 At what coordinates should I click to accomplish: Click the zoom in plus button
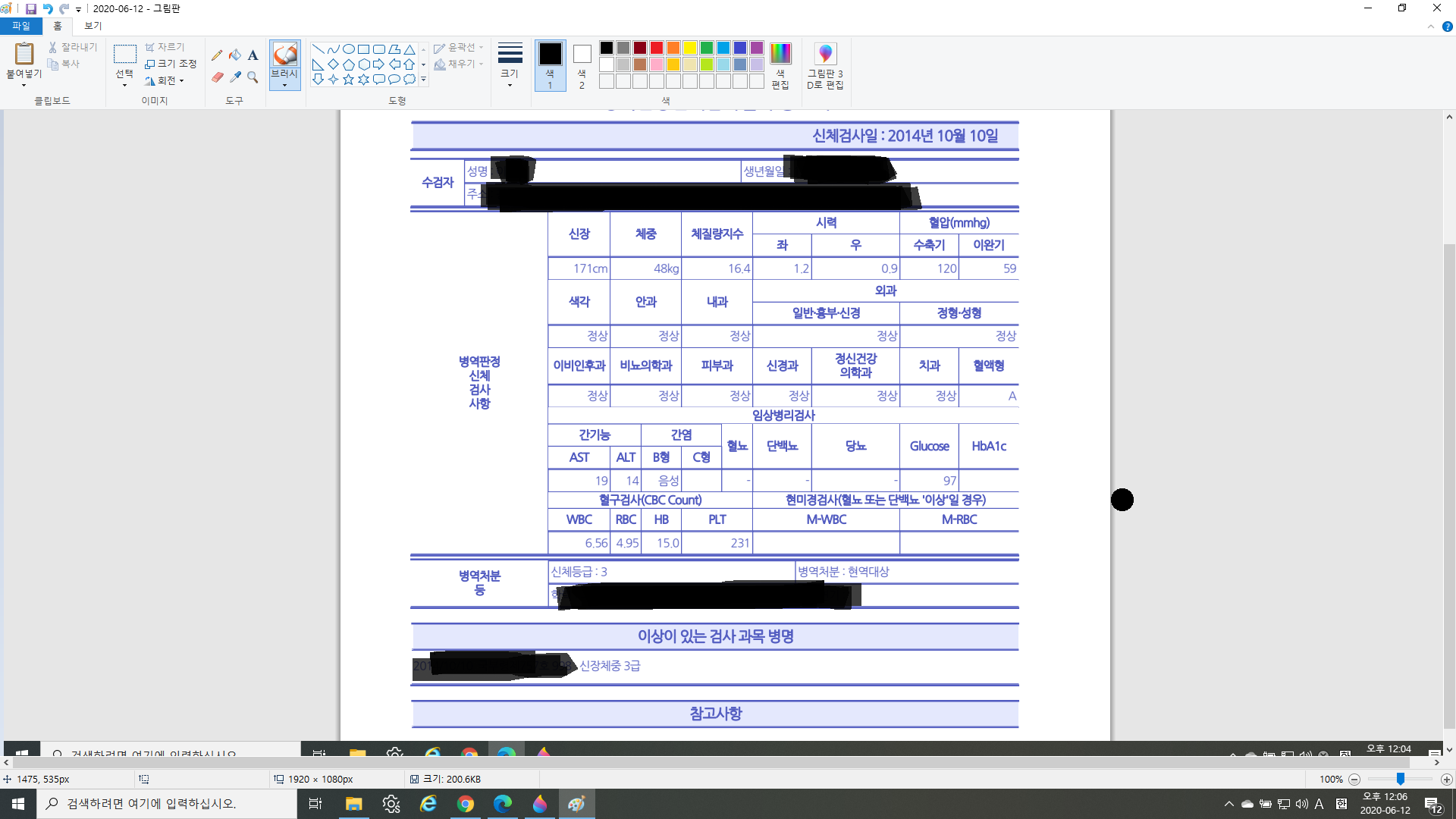click(x=1446, y=779)
